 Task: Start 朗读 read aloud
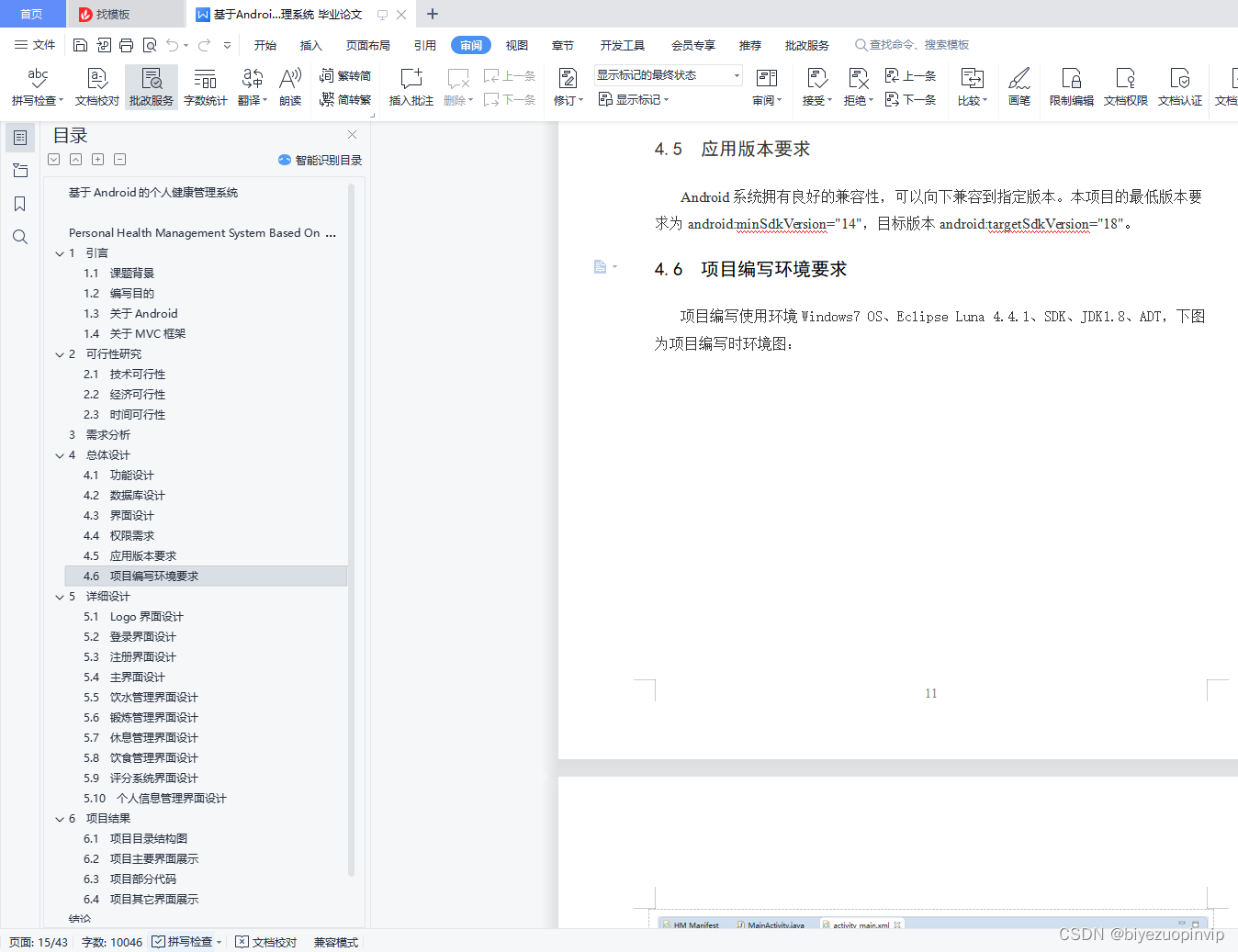click(x=290, y=87)
